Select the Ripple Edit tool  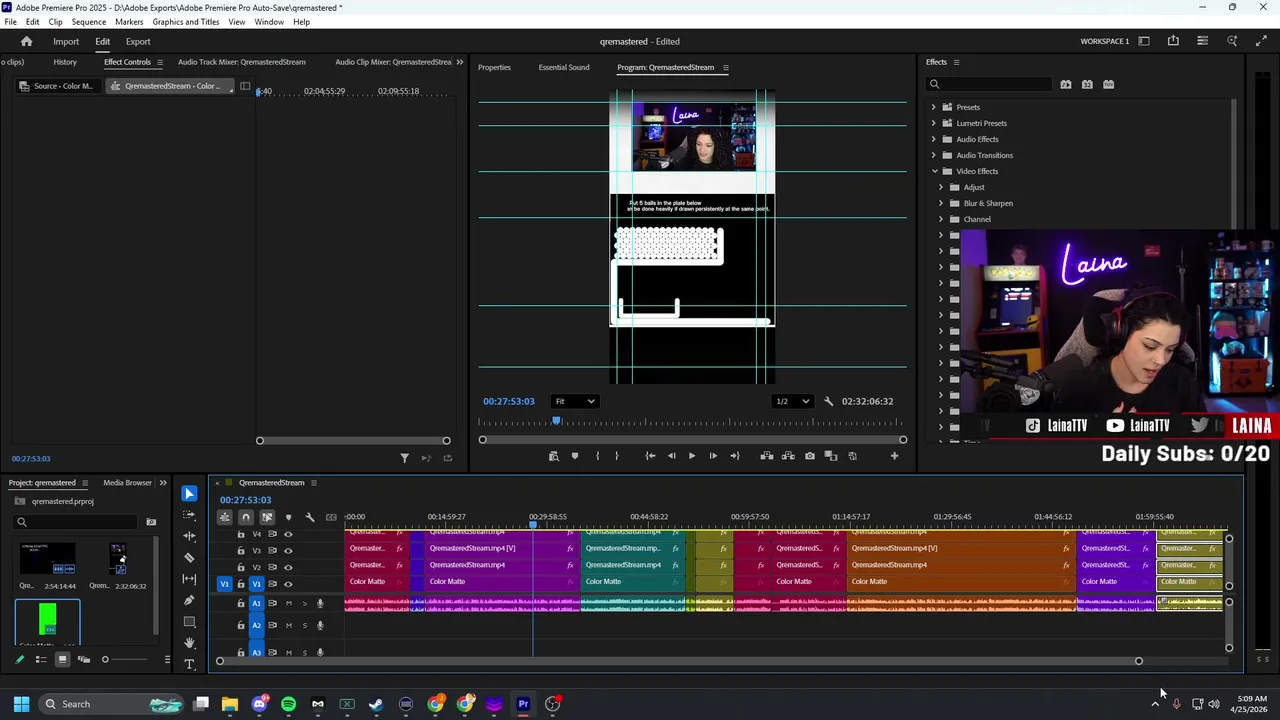[189, 536]
